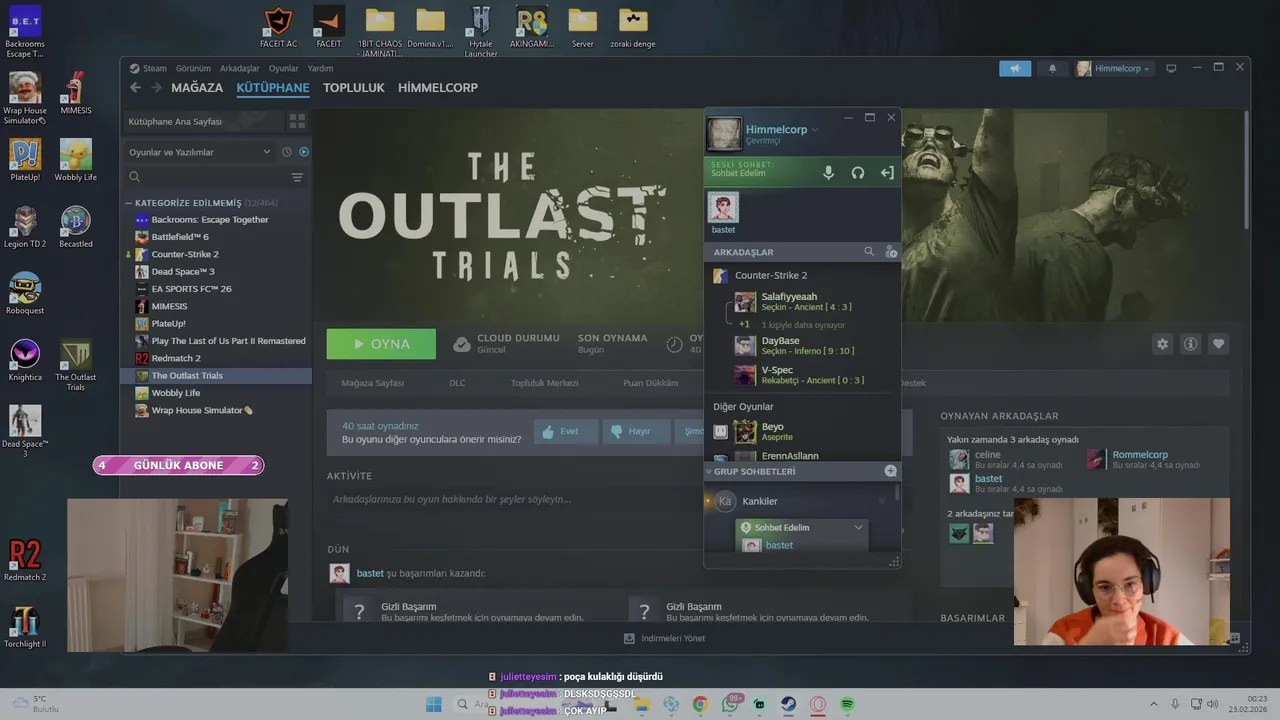1280x720 pixels.
Task: Click the green OYNA play button
Action: [x=381, y=344]
